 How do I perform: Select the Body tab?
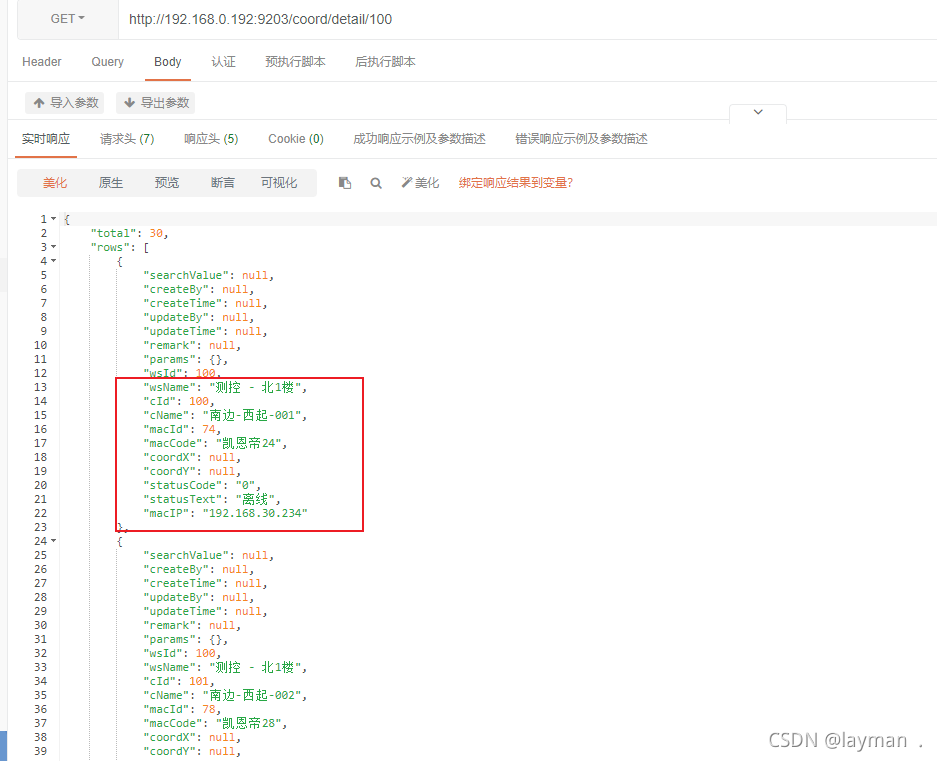coord(167,62)
